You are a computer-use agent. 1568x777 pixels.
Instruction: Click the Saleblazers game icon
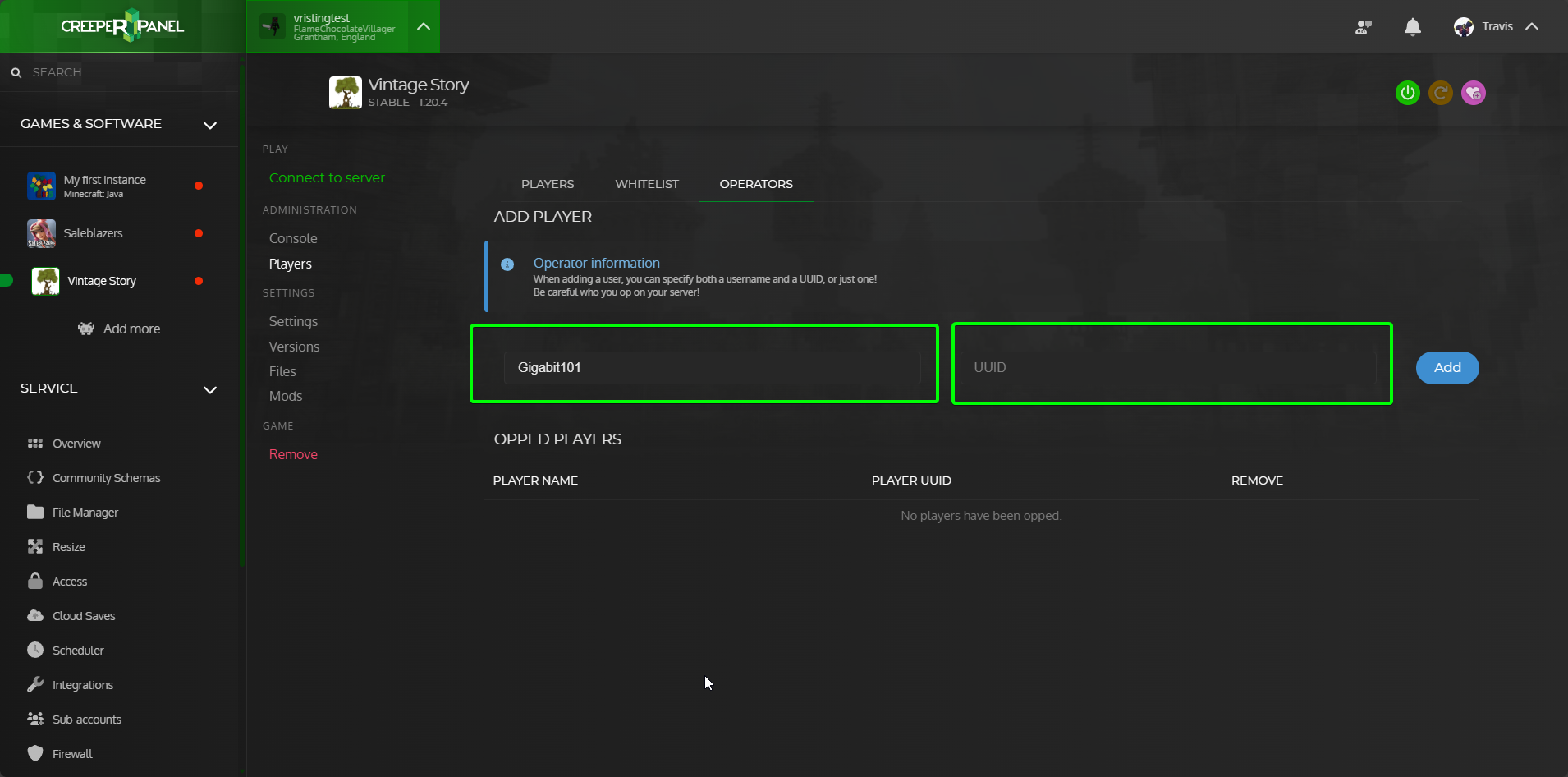coord(41,233)
